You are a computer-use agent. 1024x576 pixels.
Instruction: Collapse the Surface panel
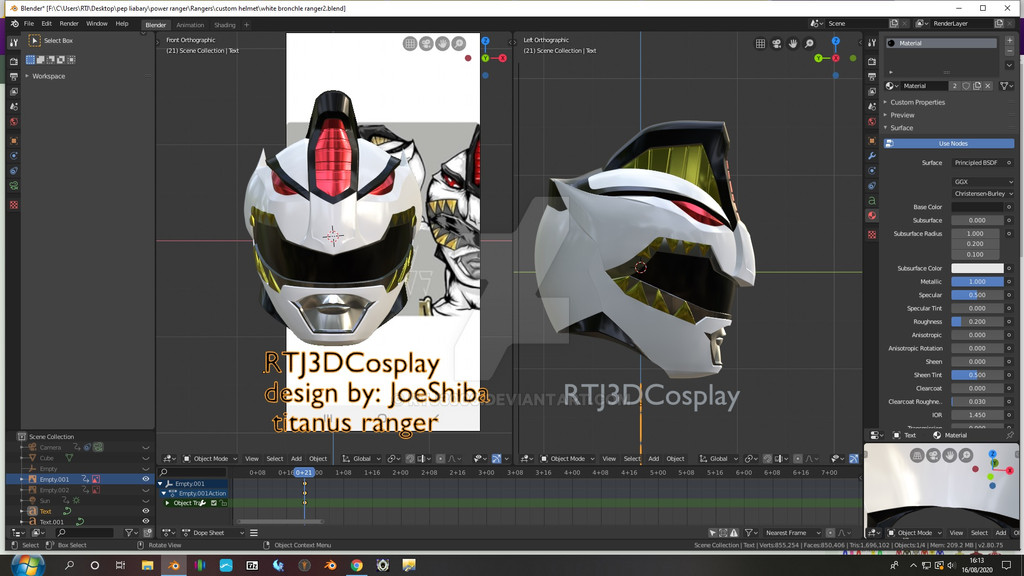coord(901,128)
